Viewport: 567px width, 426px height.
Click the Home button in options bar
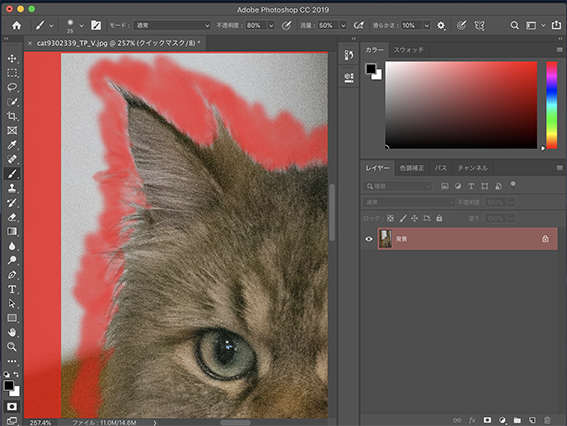17,25
